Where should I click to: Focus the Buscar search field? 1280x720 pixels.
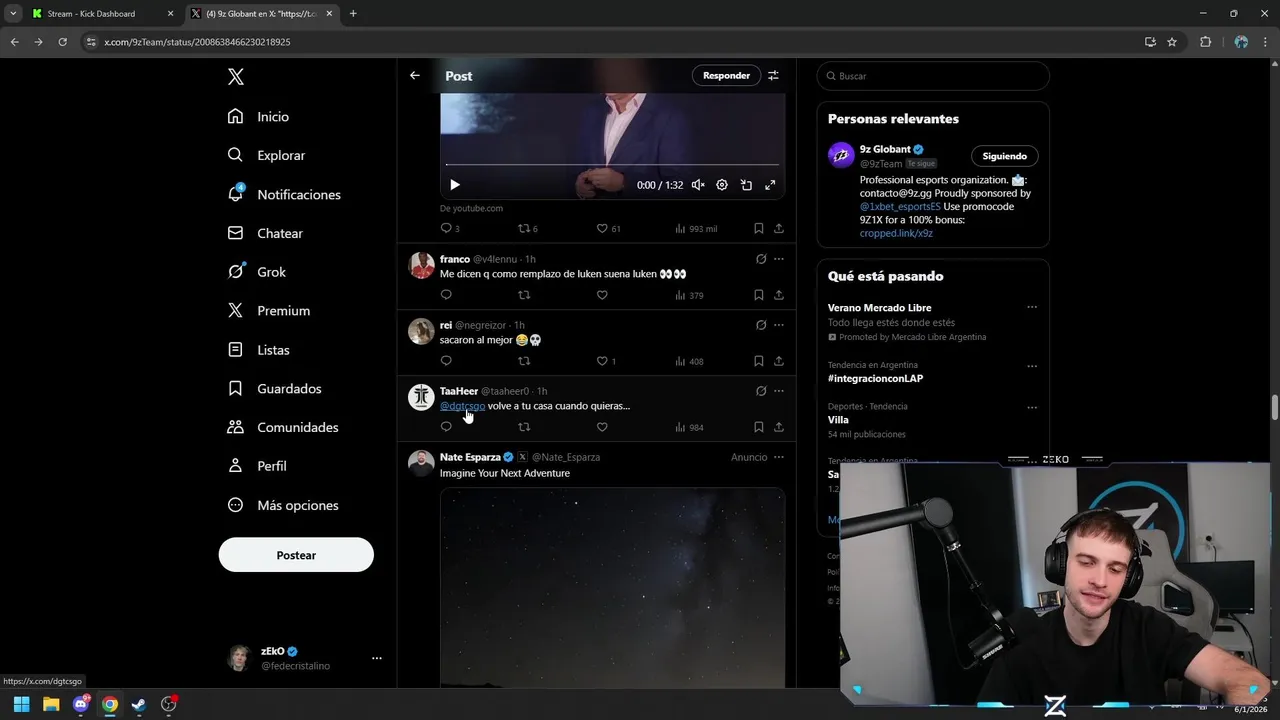[x=933, y=76]
